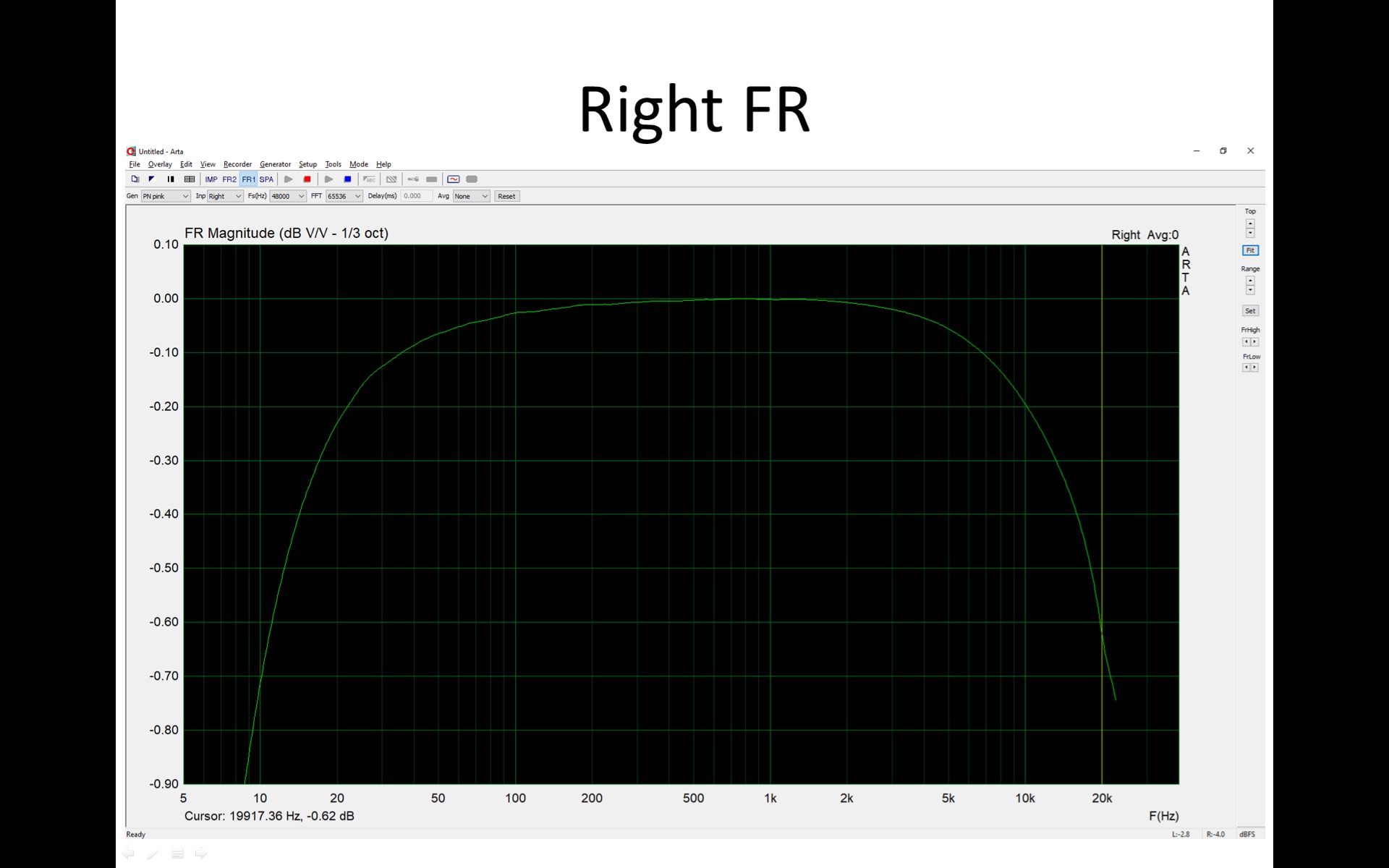Click the 'FR Magnitude (dB V/V - 1/3 oct)' title
The width and height of the screenshot is (1389, 868).
(286, 233)
